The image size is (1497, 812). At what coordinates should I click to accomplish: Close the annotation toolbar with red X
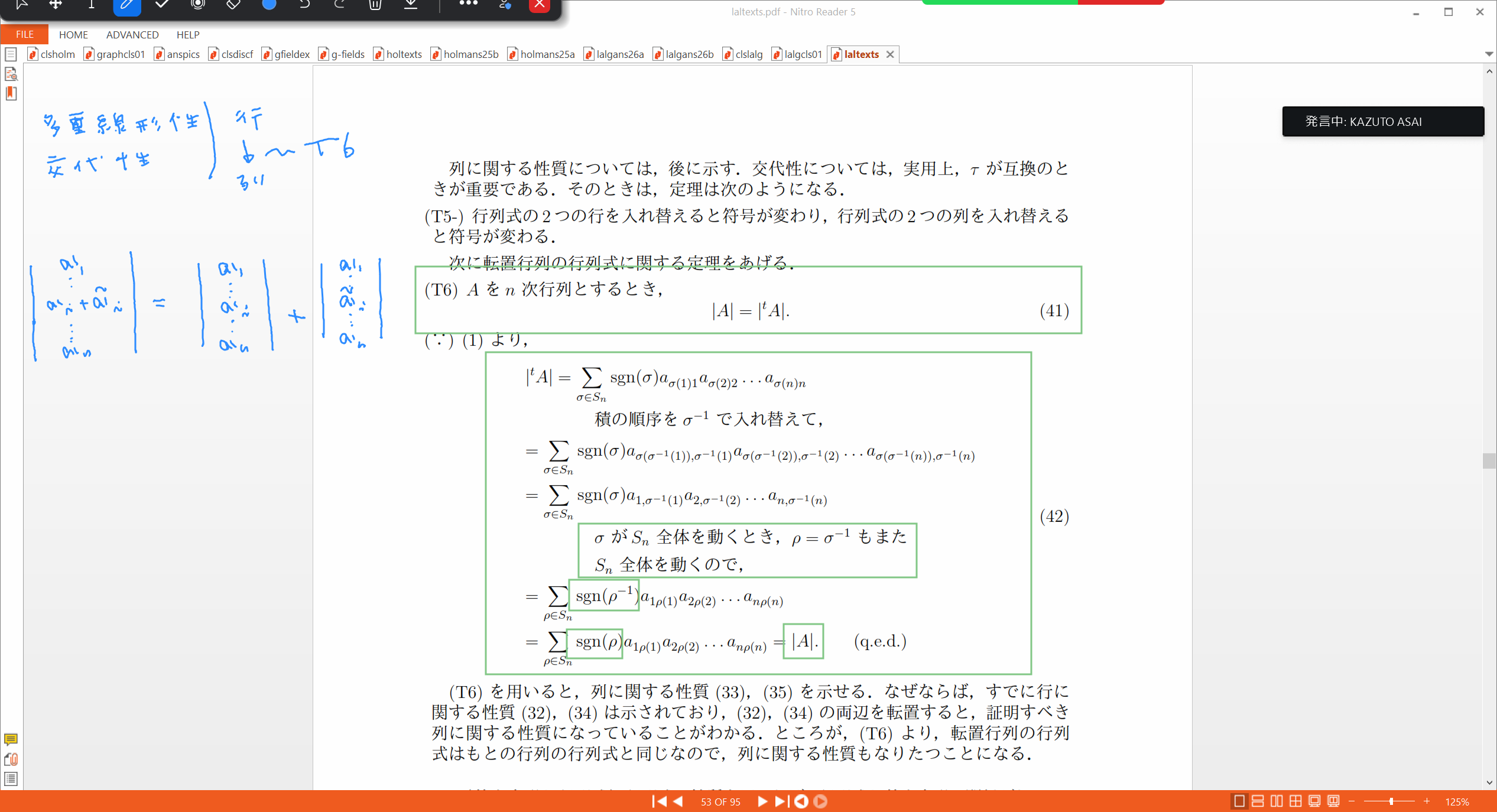pyautogui.click(x=539, y=5)
